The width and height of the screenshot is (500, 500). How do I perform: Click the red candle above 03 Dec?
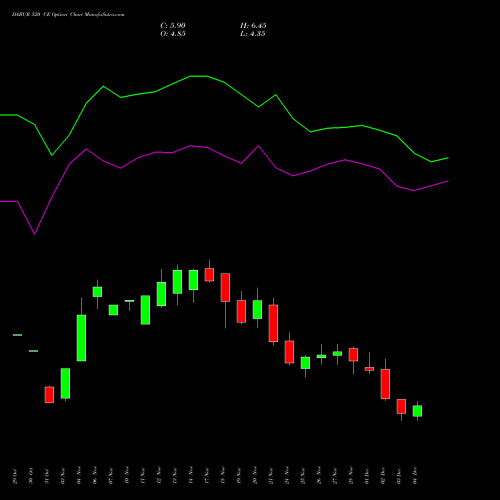[x=401, y=406]
